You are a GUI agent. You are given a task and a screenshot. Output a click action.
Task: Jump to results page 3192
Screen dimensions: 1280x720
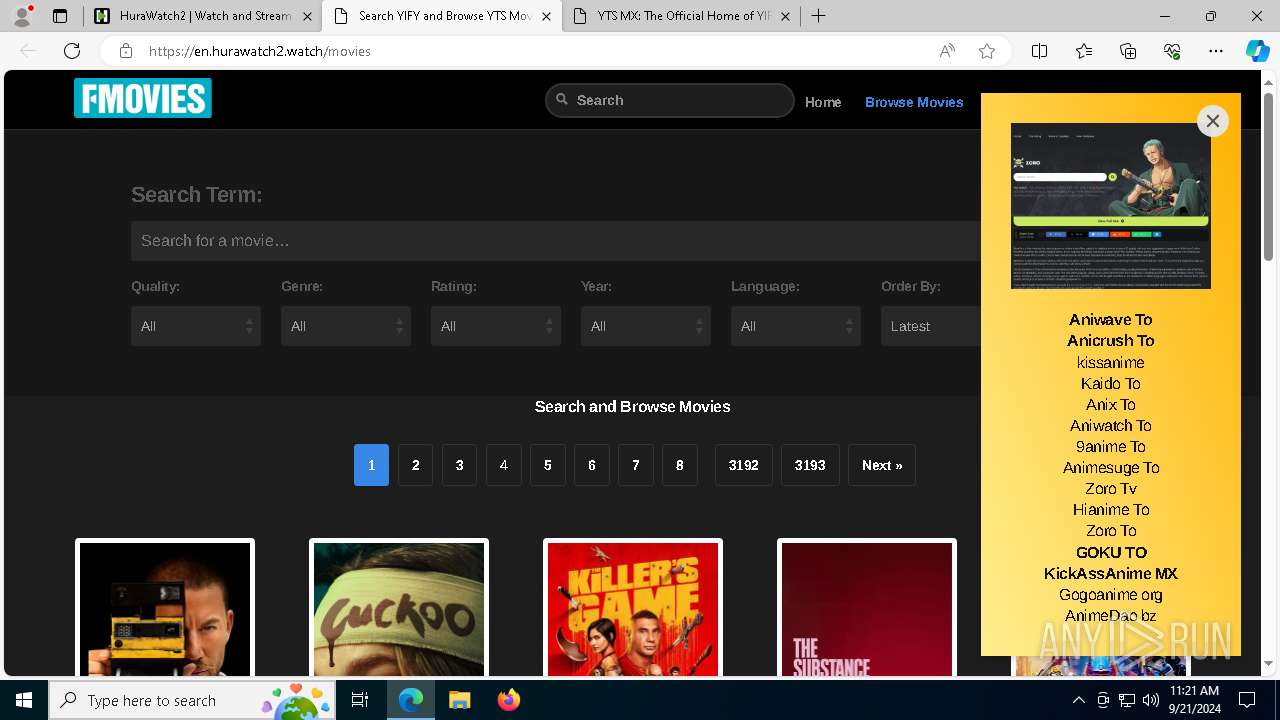(744, 465)
